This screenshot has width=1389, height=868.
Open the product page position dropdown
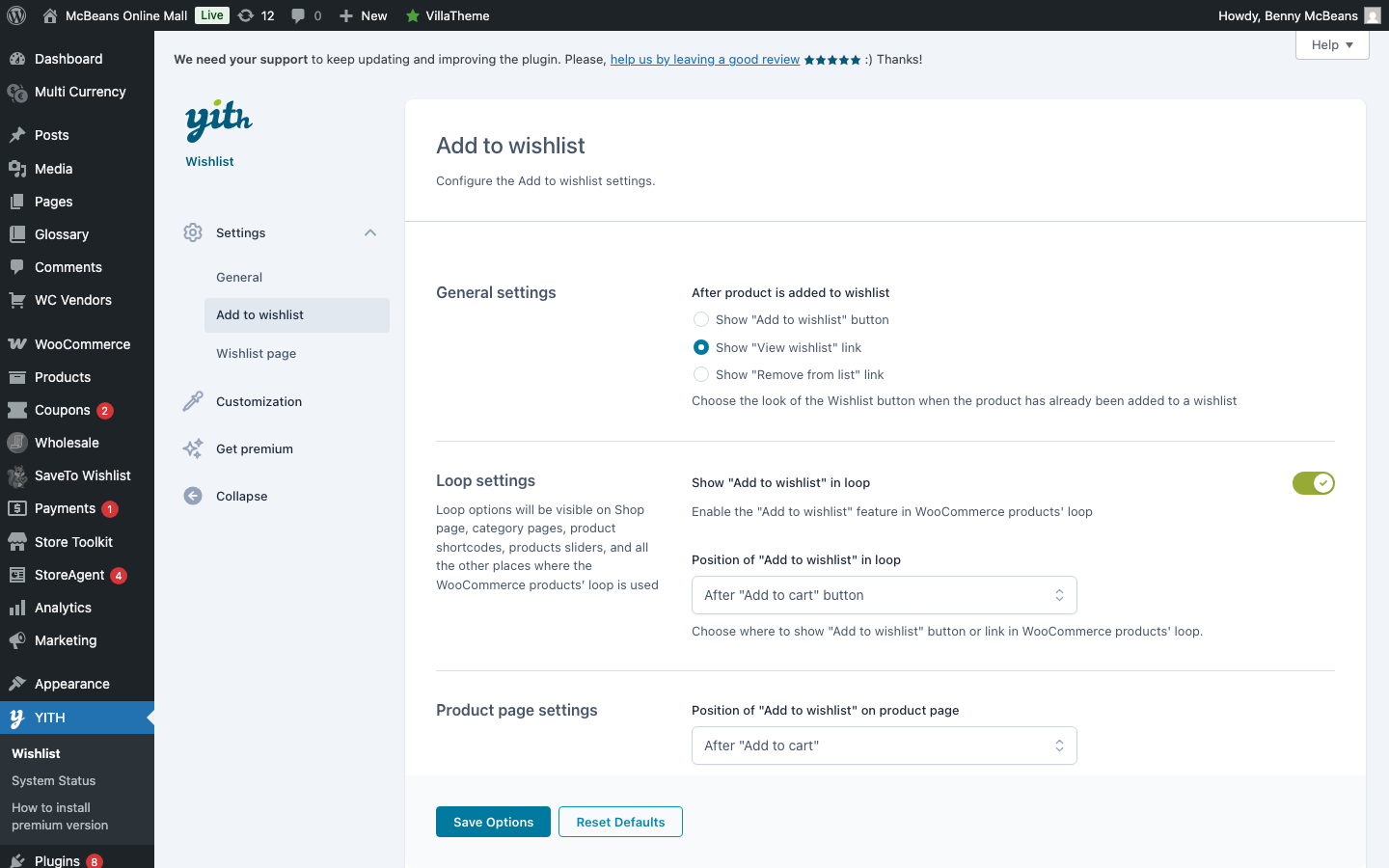pyautogui.click(x=883, y=746)
